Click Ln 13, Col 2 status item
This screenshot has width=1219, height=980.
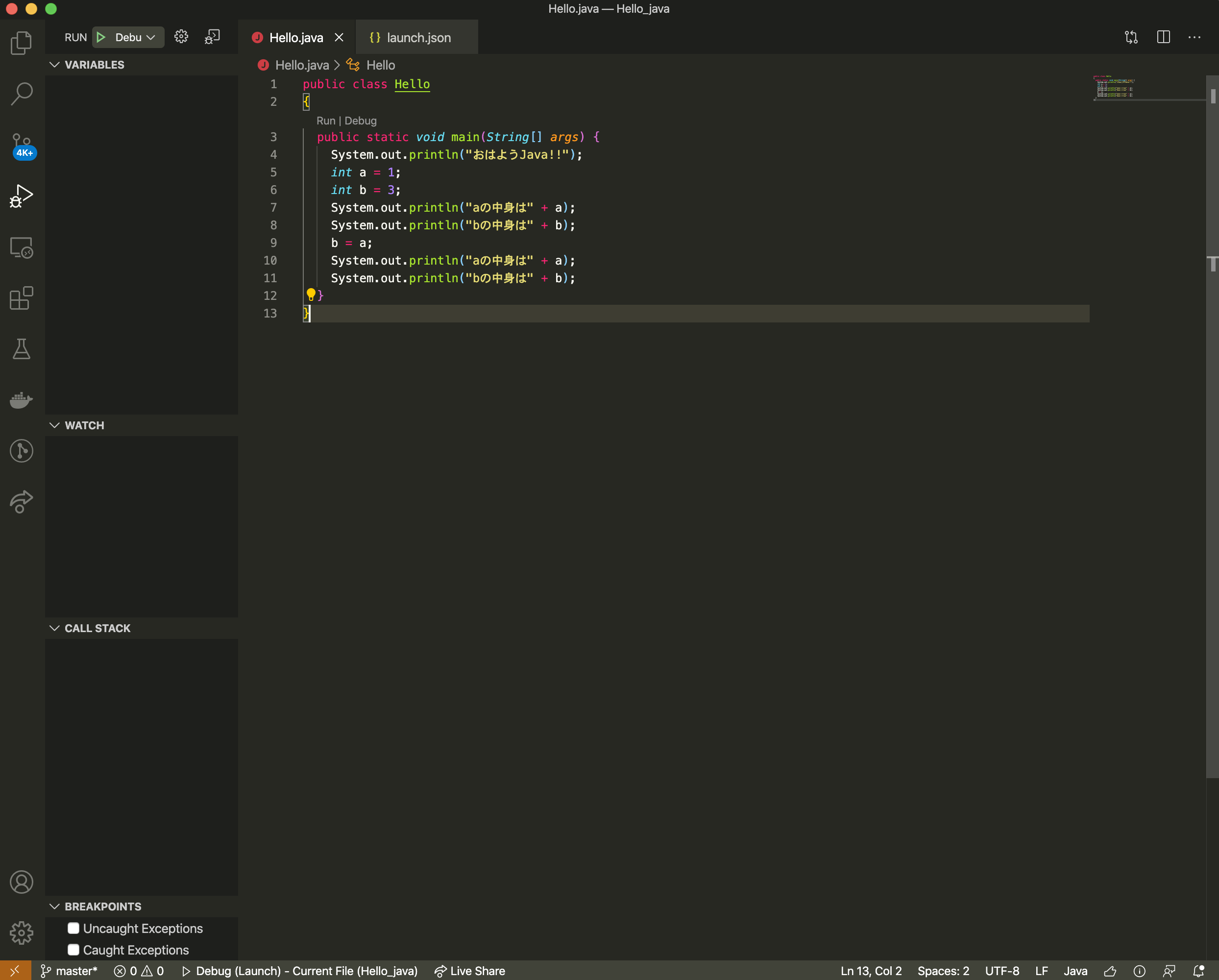[871, 970]
